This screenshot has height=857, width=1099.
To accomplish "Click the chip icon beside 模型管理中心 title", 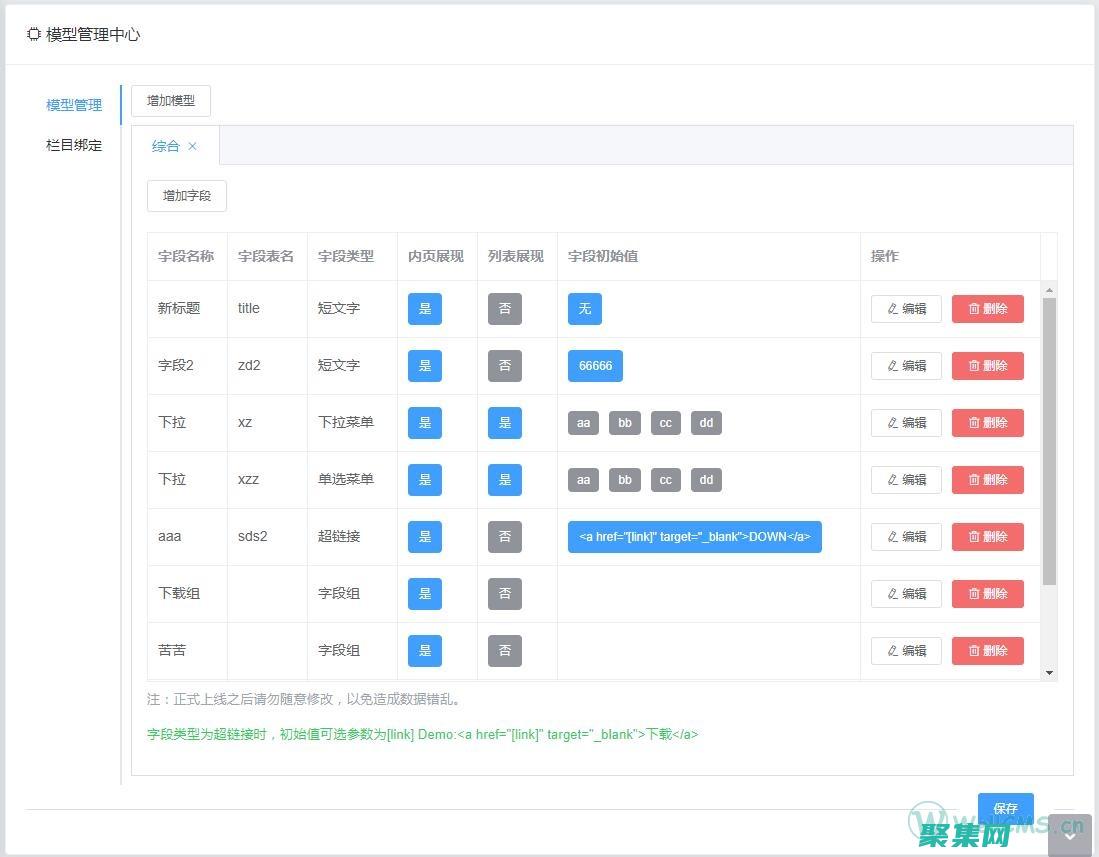I will coord(34,34).
